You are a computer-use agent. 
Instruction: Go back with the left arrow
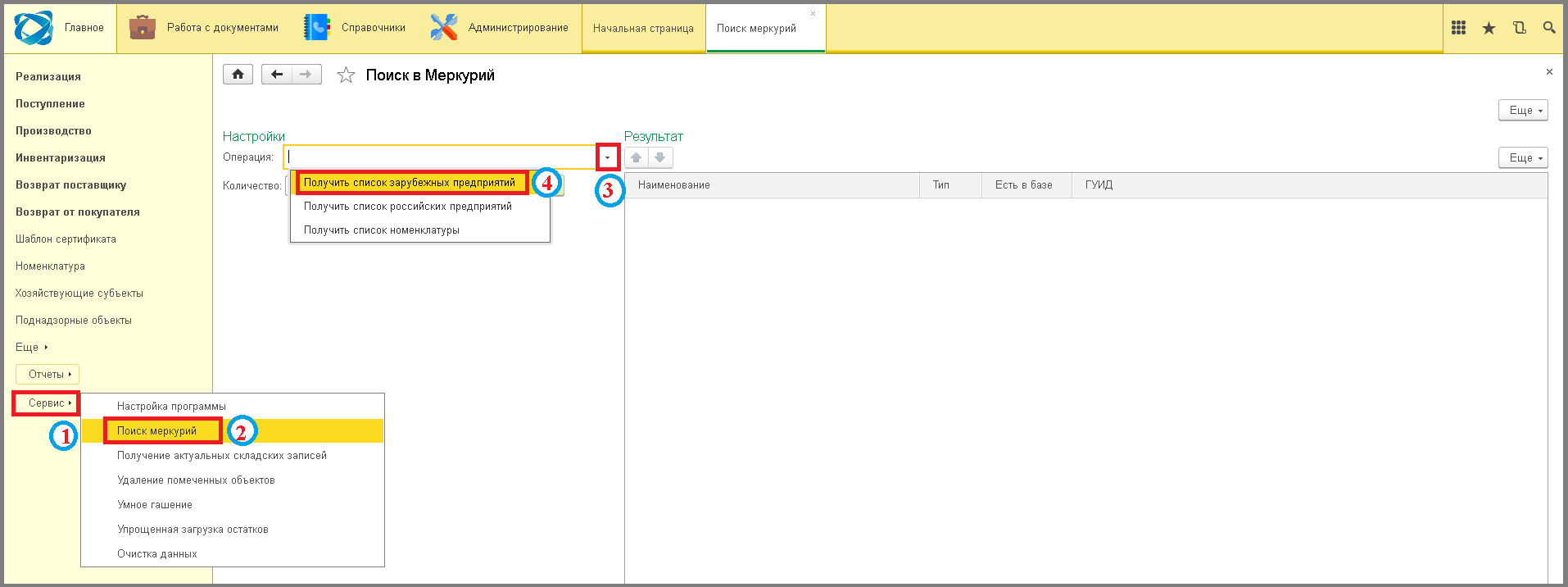(277, 75)
